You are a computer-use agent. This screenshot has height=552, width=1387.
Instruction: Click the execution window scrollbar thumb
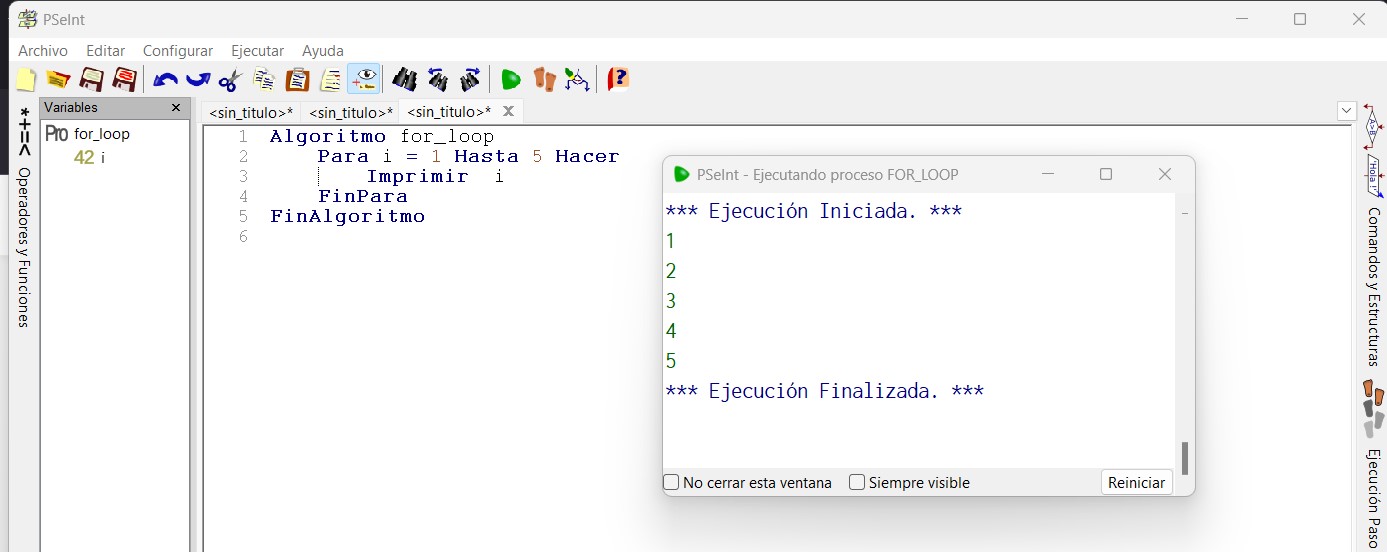(1185, 458)
